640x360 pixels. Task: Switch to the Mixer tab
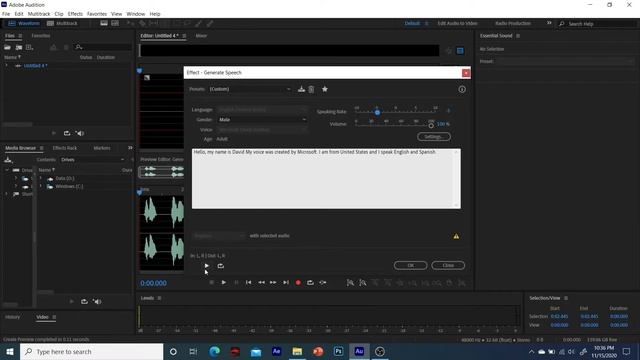(x=201, y=36)
